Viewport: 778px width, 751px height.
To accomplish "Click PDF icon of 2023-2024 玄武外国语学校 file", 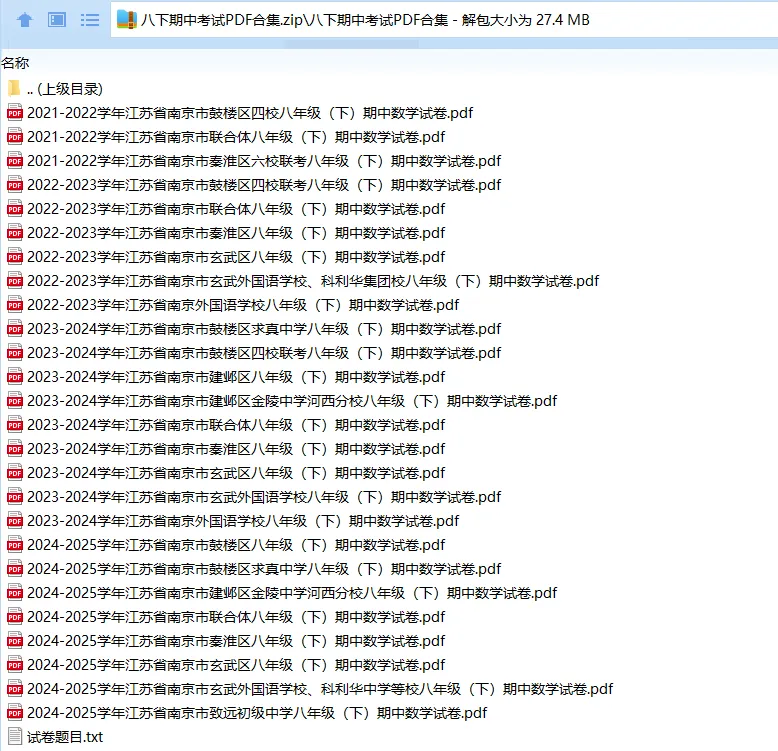I will point(15,497).
